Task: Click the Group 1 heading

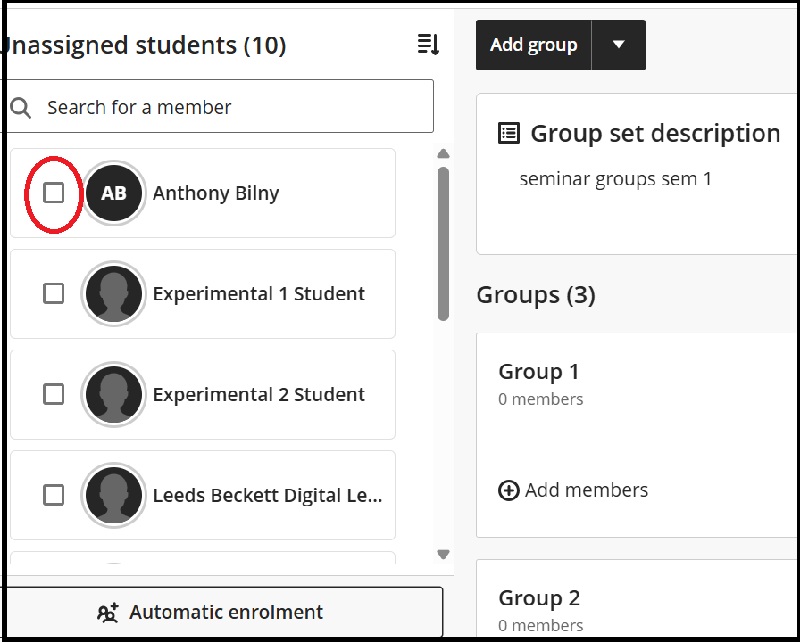Action: tap(539, 372)
